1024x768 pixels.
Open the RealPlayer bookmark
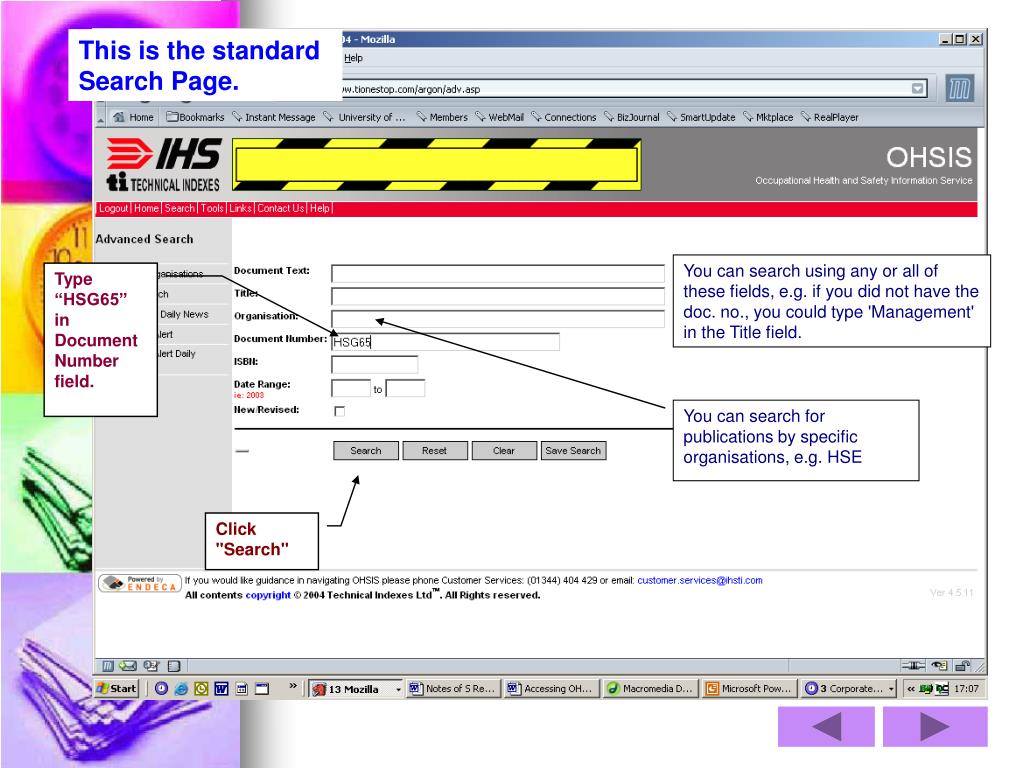click(x=829, y=117)
